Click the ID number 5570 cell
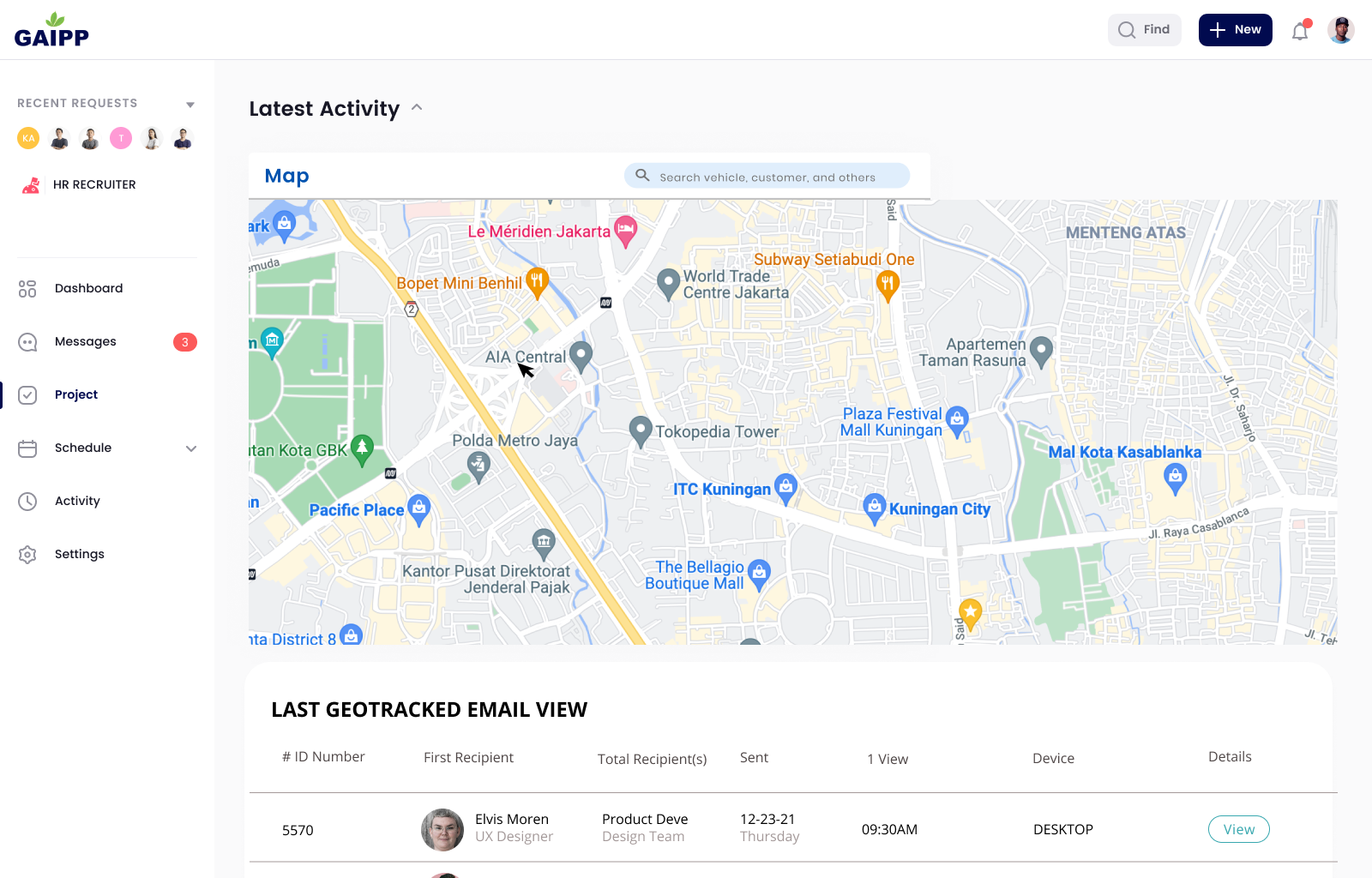 tap(298, 831)
